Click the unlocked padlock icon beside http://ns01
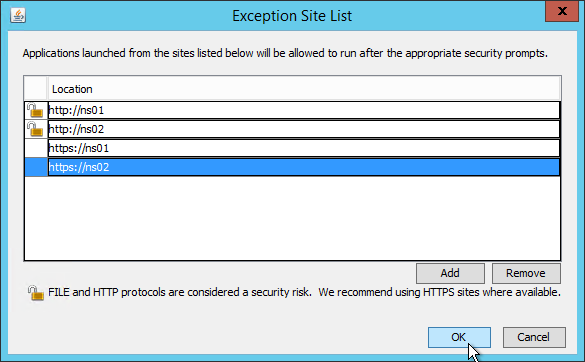 click(x=35, y=110)
